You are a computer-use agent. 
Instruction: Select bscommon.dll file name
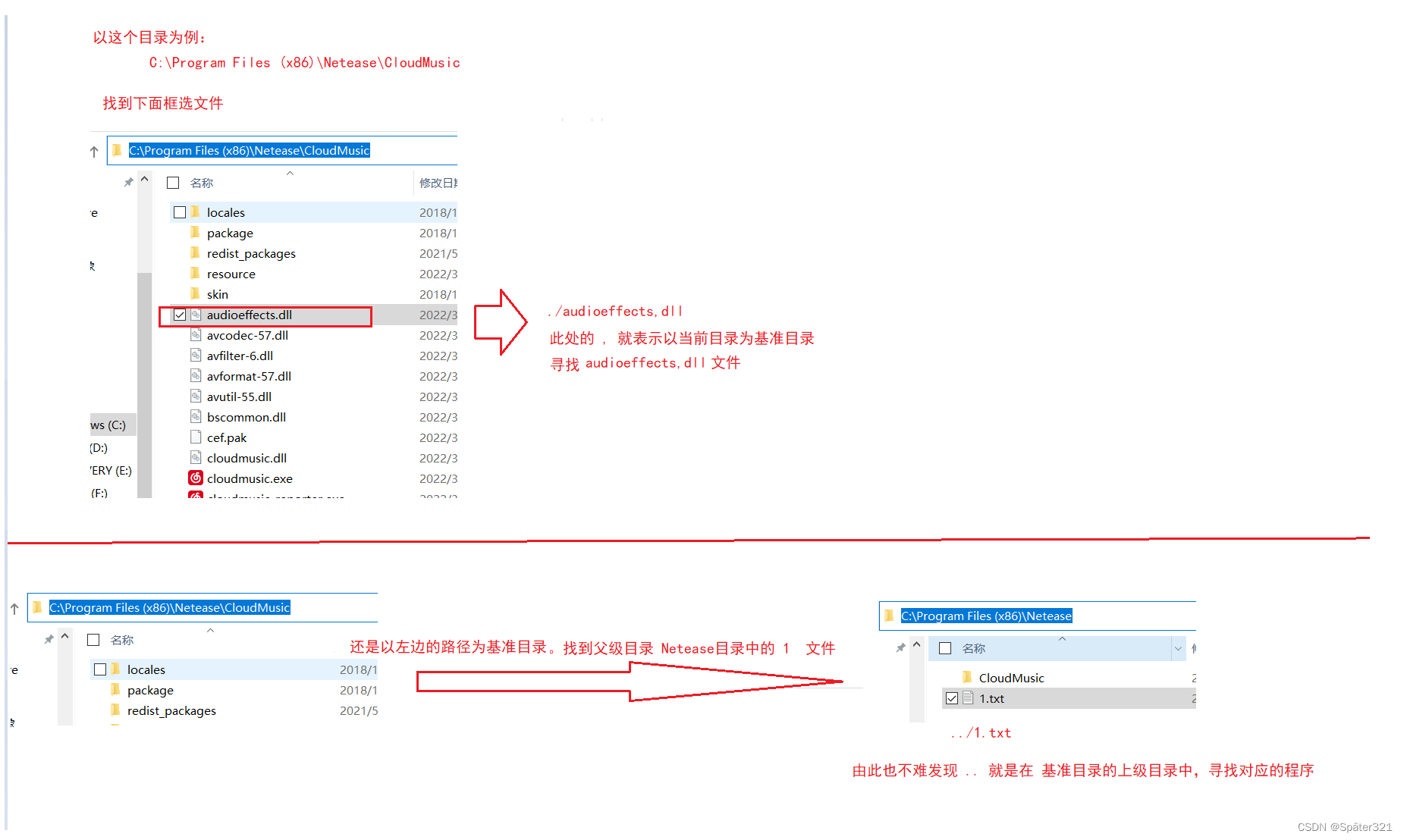pos(247,417)
